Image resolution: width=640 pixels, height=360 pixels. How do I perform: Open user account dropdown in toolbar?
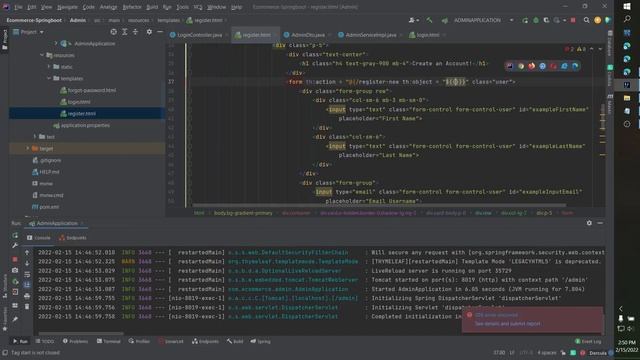tap(413, 20)
